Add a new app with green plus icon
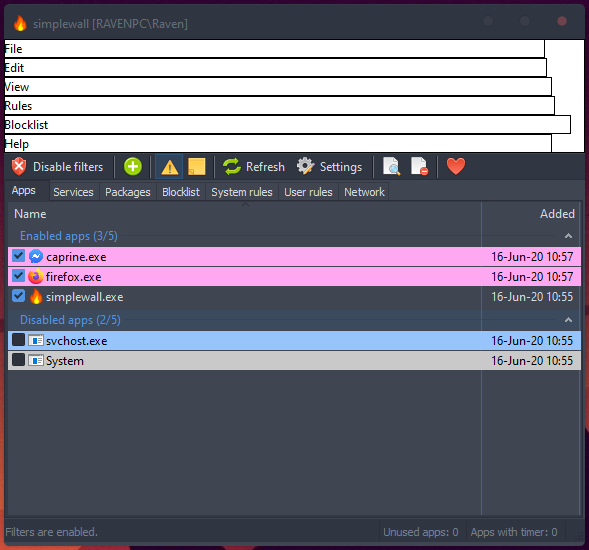 point(133,166)
